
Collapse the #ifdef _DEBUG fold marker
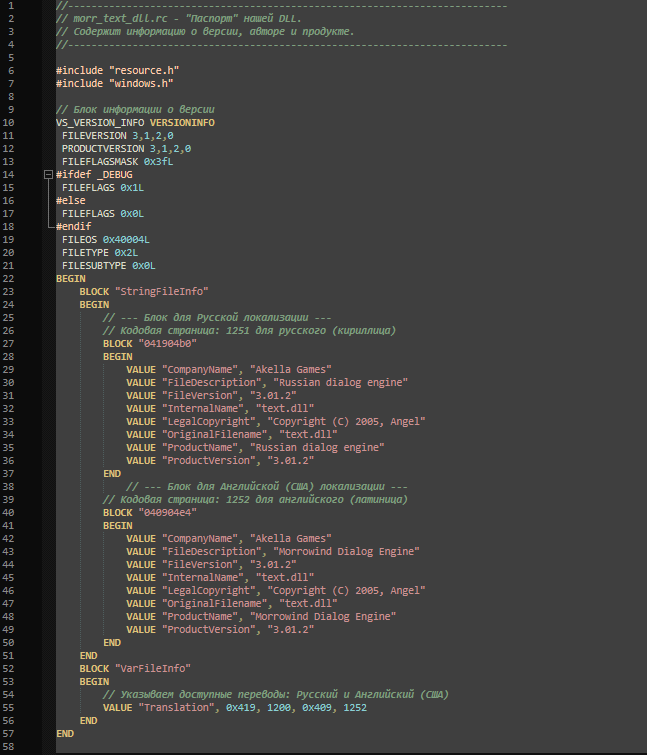(x=46, y=174)
